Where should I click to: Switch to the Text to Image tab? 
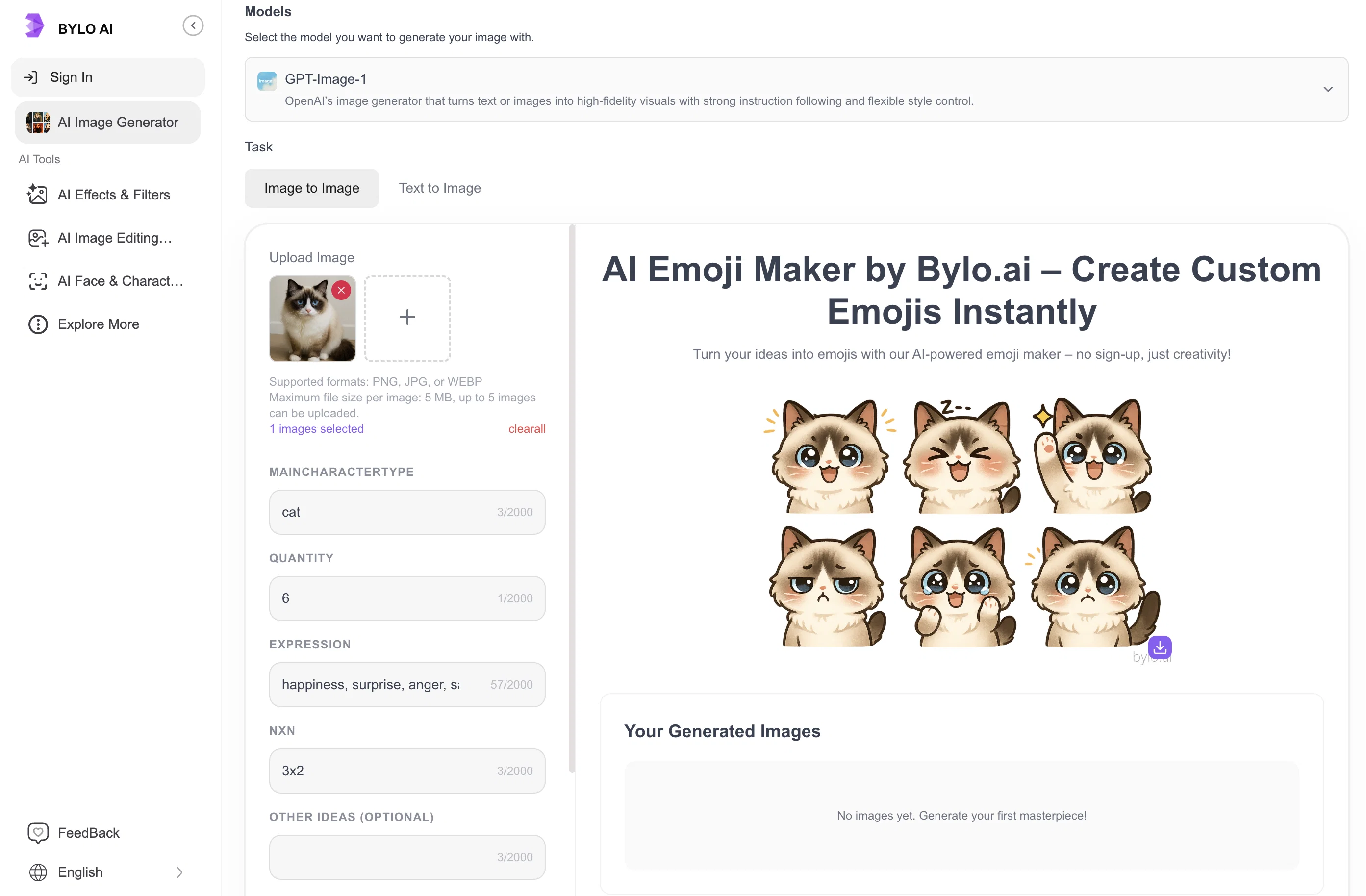click(440, 188)
